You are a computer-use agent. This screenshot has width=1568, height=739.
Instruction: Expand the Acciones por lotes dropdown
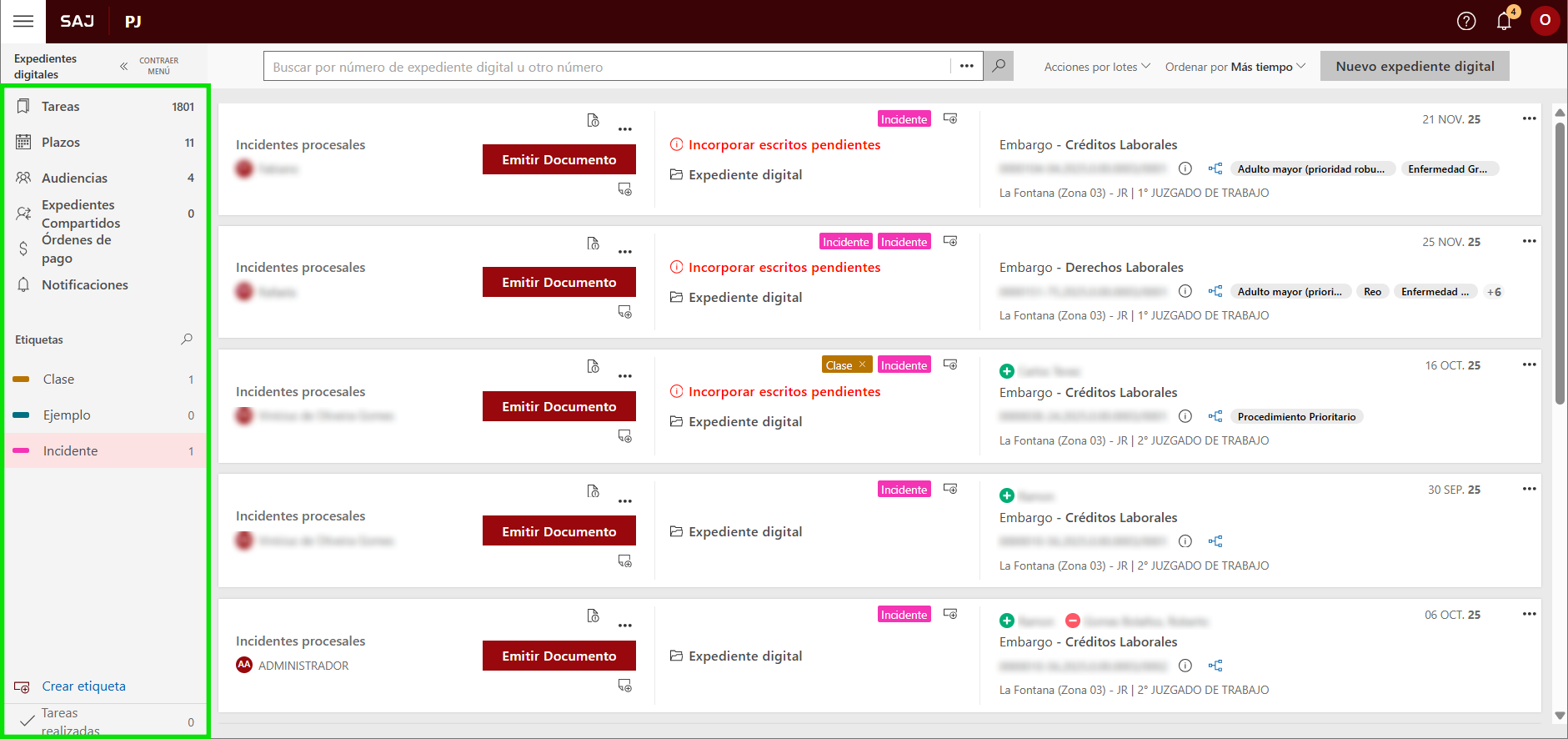point(1096,67)
